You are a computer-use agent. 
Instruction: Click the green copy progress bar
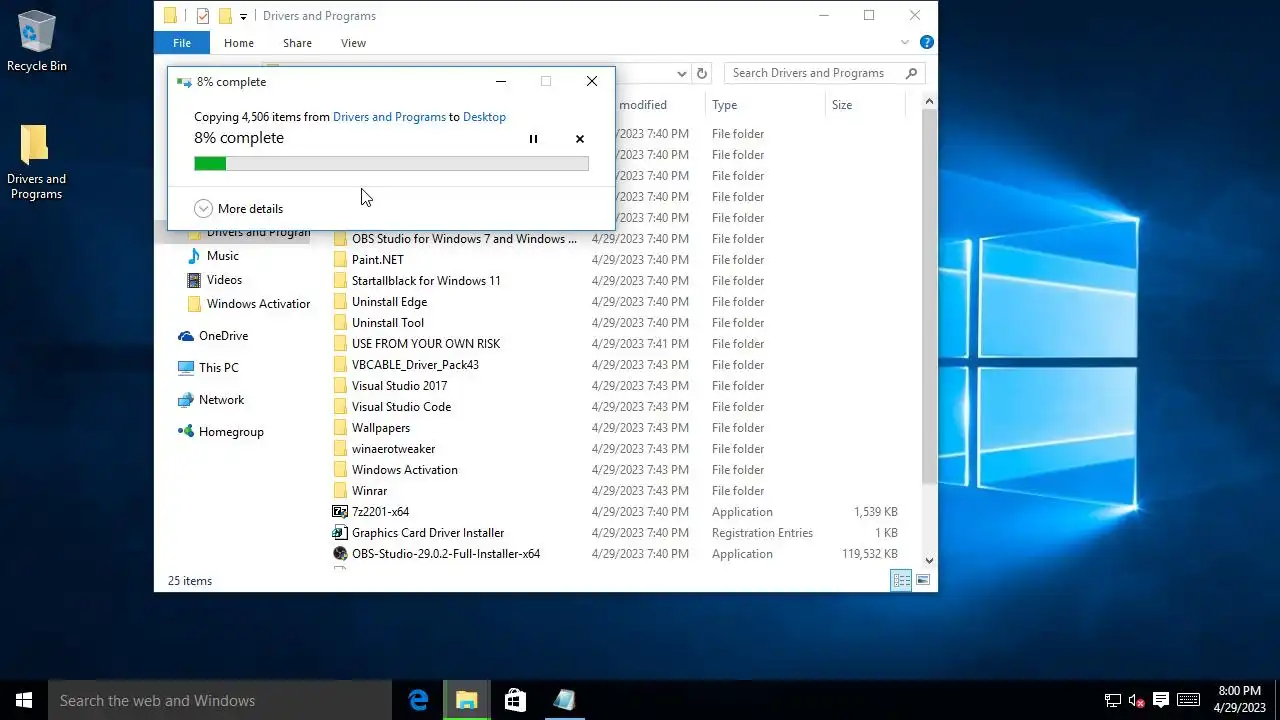[x=391, y=164]
